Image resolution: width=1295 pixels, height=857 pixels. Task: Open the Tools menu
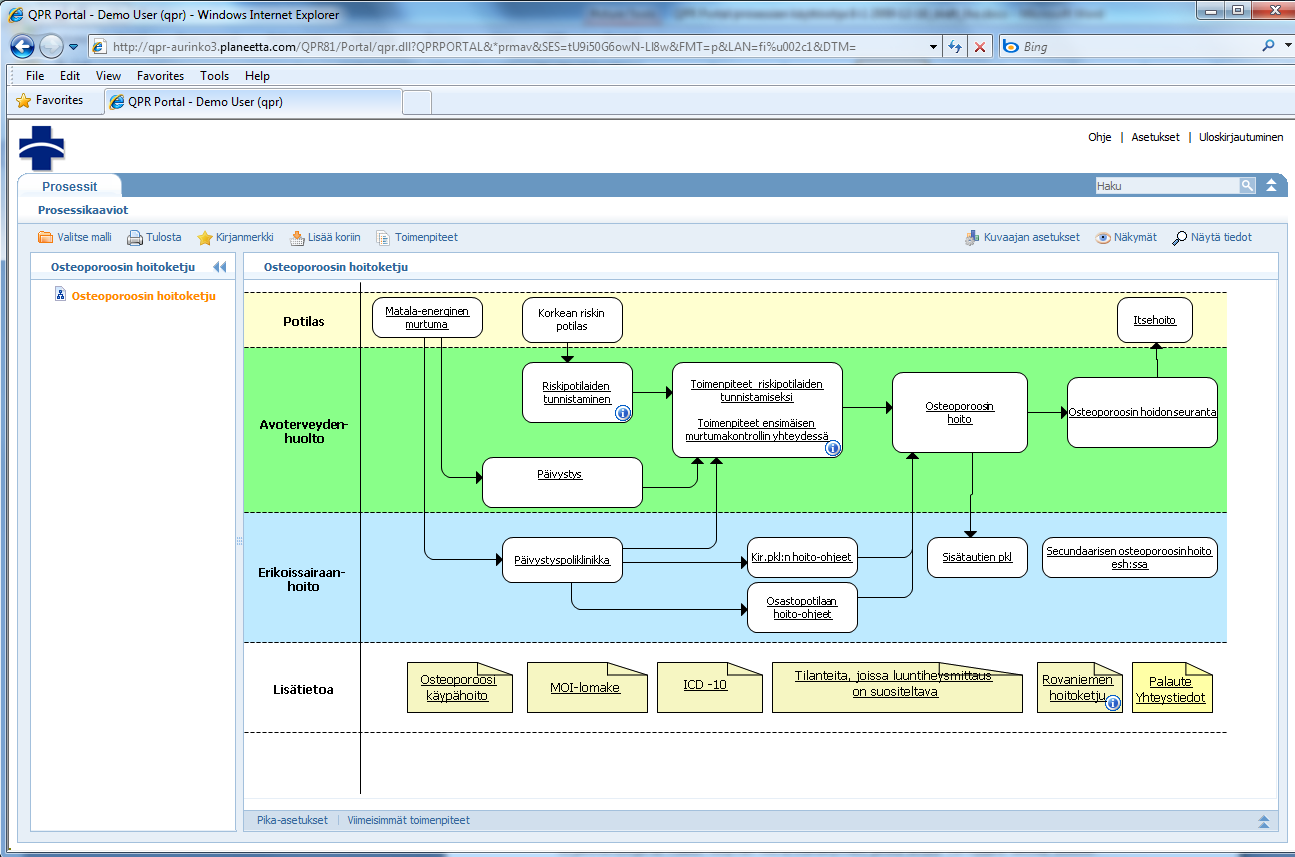point(214,76)
